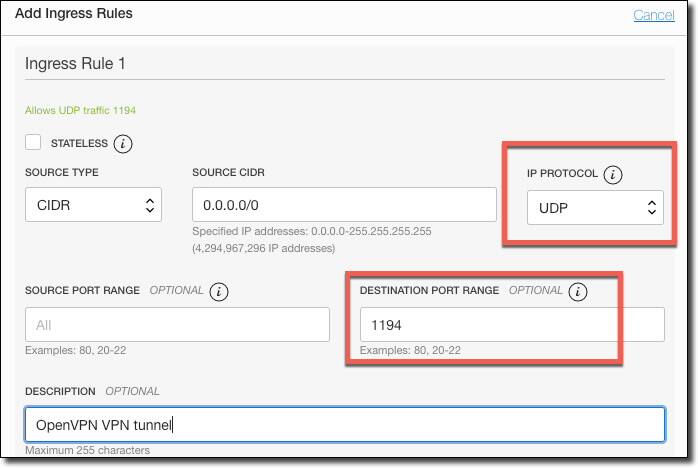This screenshot has width=698, height=468.
Task: Click the DESCRIPTION field label
Action: coord(60,391)
